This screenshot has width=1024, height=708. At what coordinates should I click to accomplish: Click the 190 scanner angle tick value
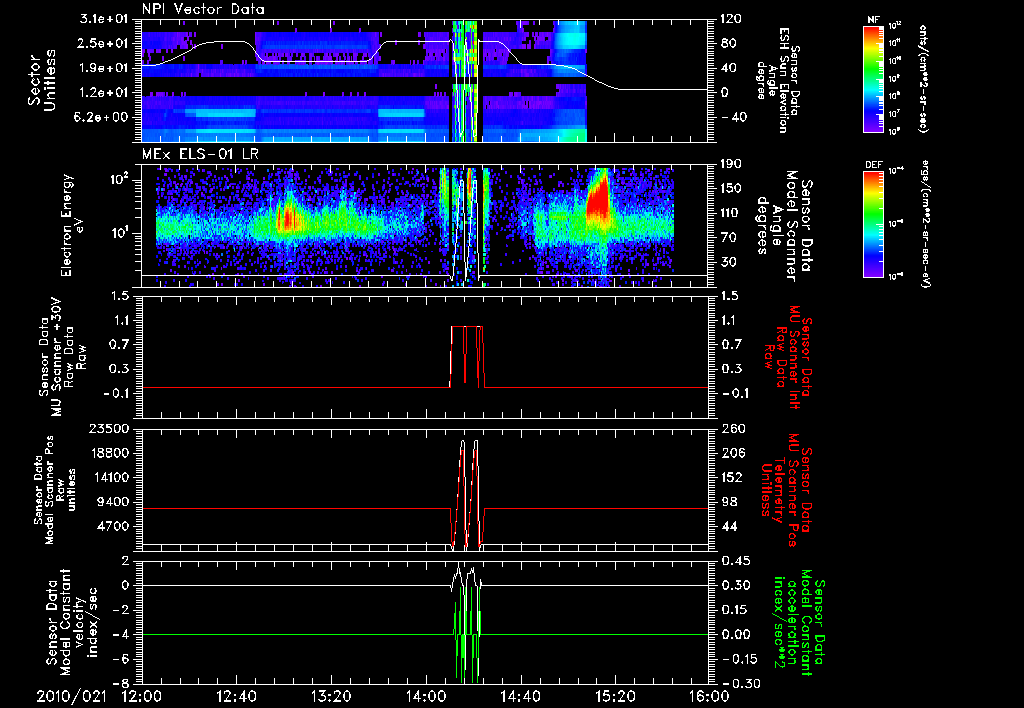(731, 165)
